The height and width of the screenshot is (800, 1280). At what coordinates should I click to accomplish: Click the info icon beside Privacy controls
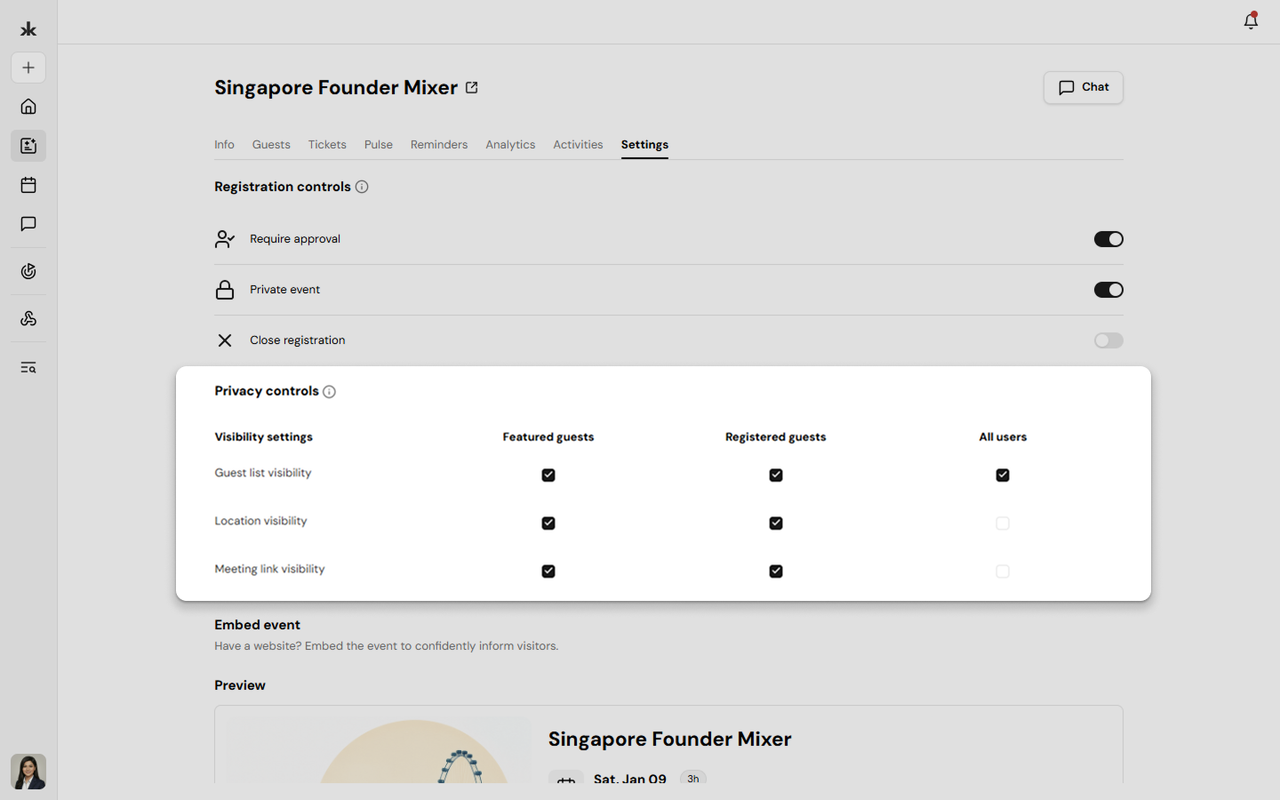tap(329, 392)
